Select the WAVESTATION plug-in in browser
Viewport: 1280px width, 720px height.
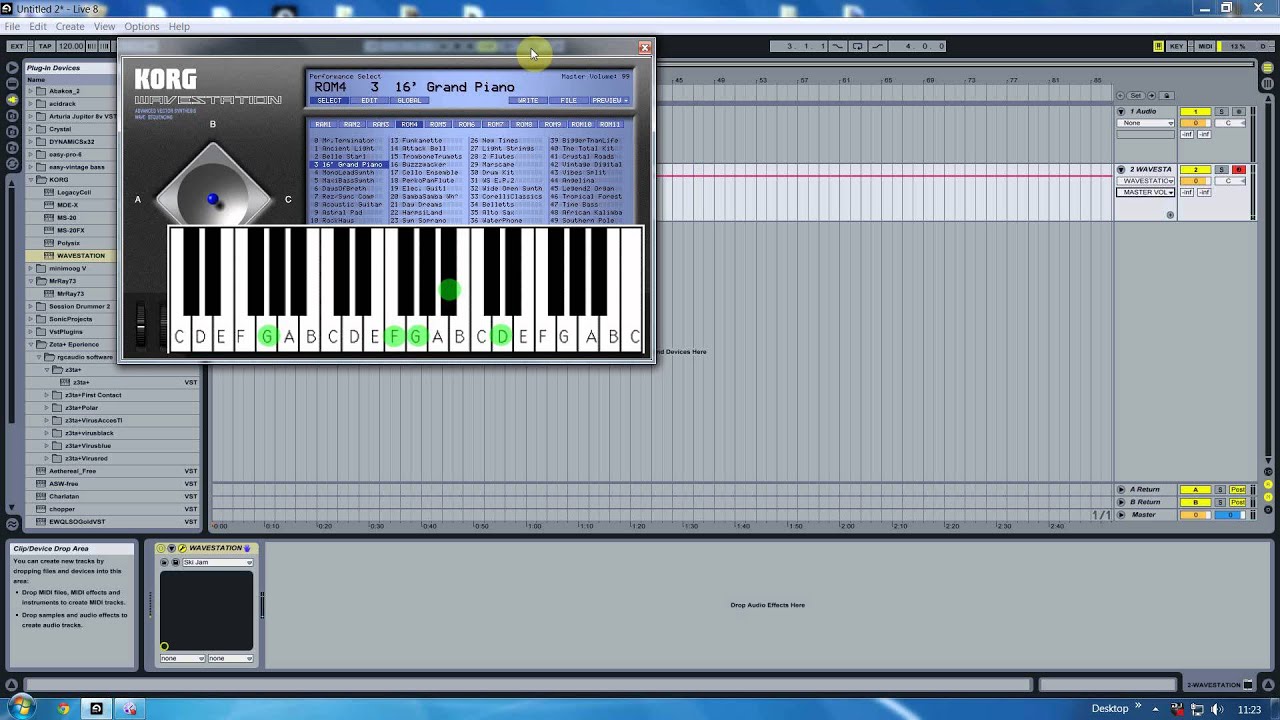[80, 256]
